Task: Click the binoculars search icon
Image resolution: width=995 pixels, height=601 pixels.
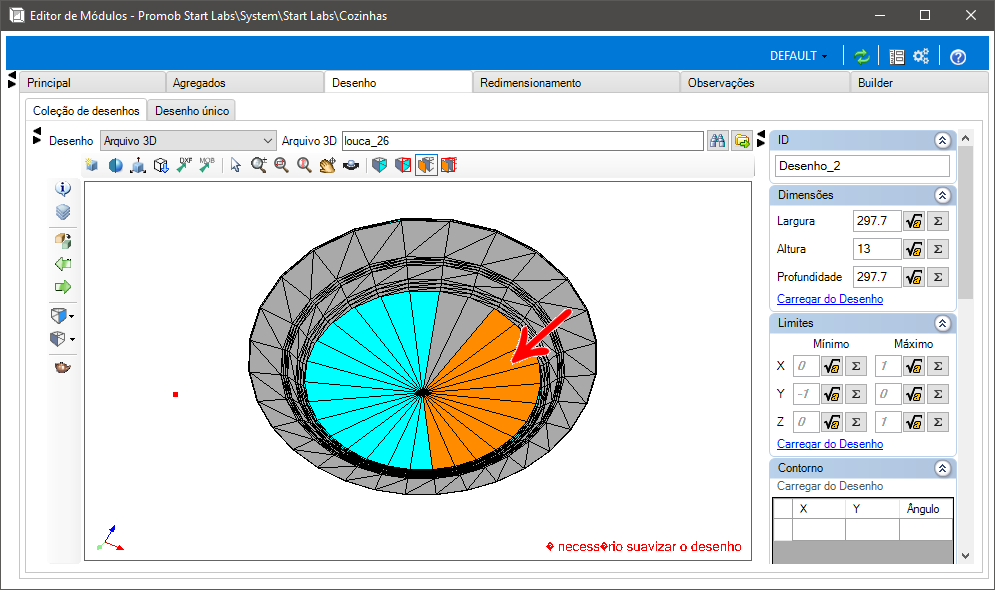Action: [x=718, y=140]
